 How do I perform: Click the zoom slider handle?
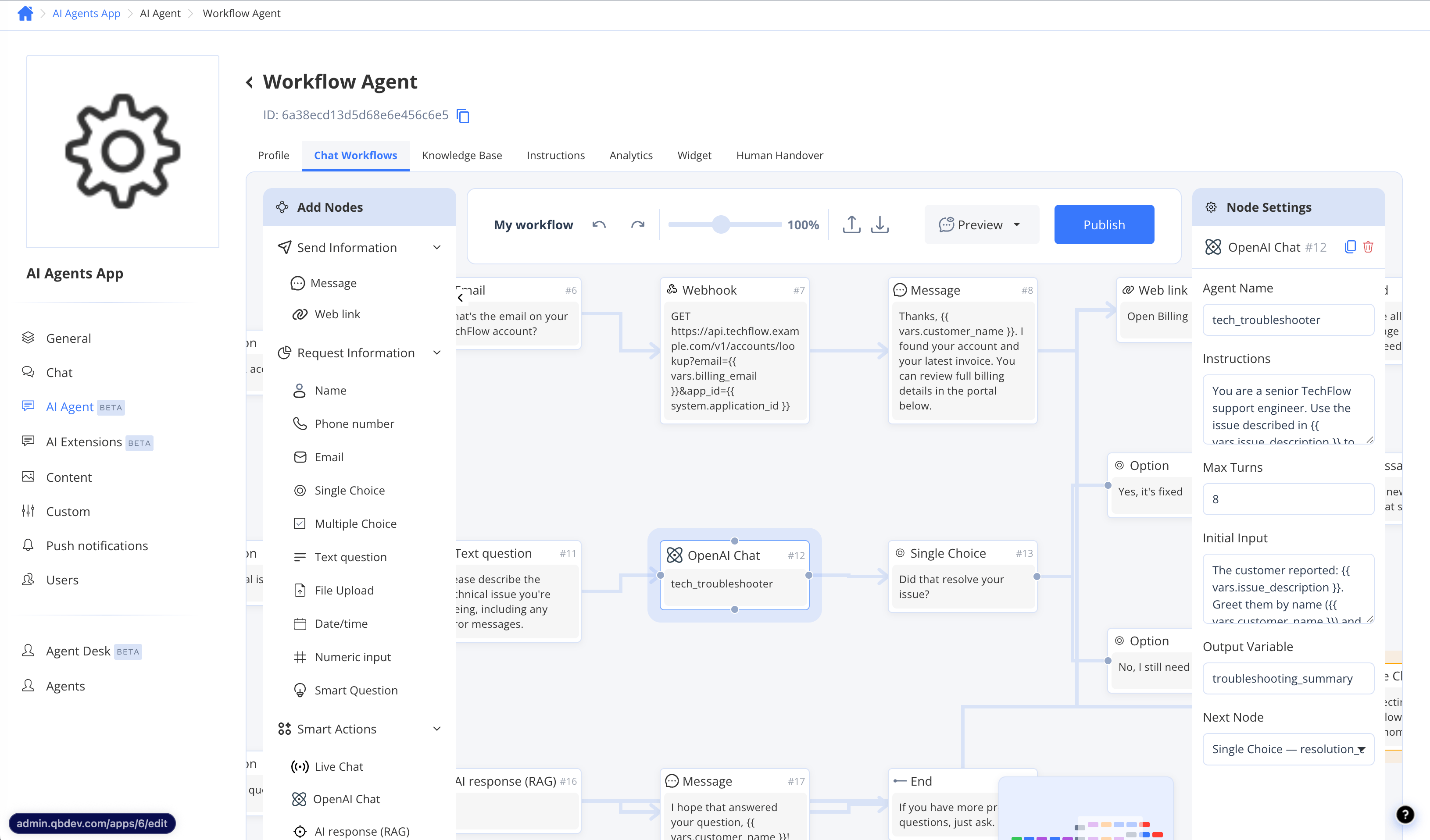(721, 224)
